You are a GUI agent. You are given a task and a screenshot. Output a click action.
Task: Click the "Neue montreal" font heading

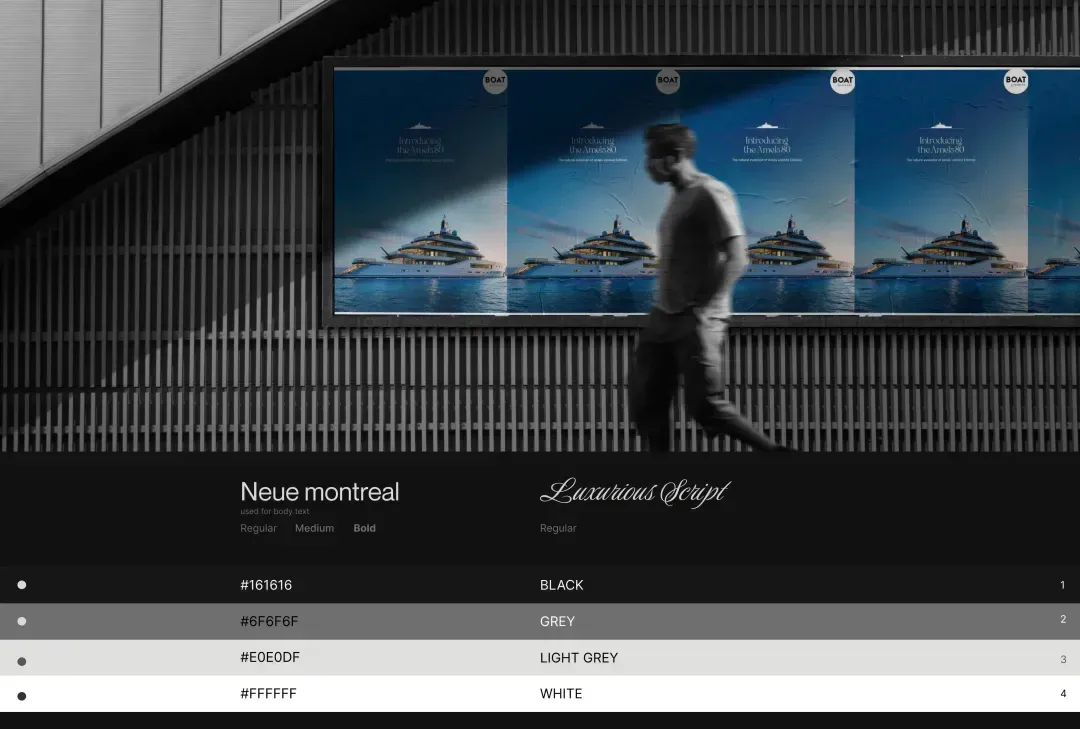pyautogui.click(x=320, y=492)
